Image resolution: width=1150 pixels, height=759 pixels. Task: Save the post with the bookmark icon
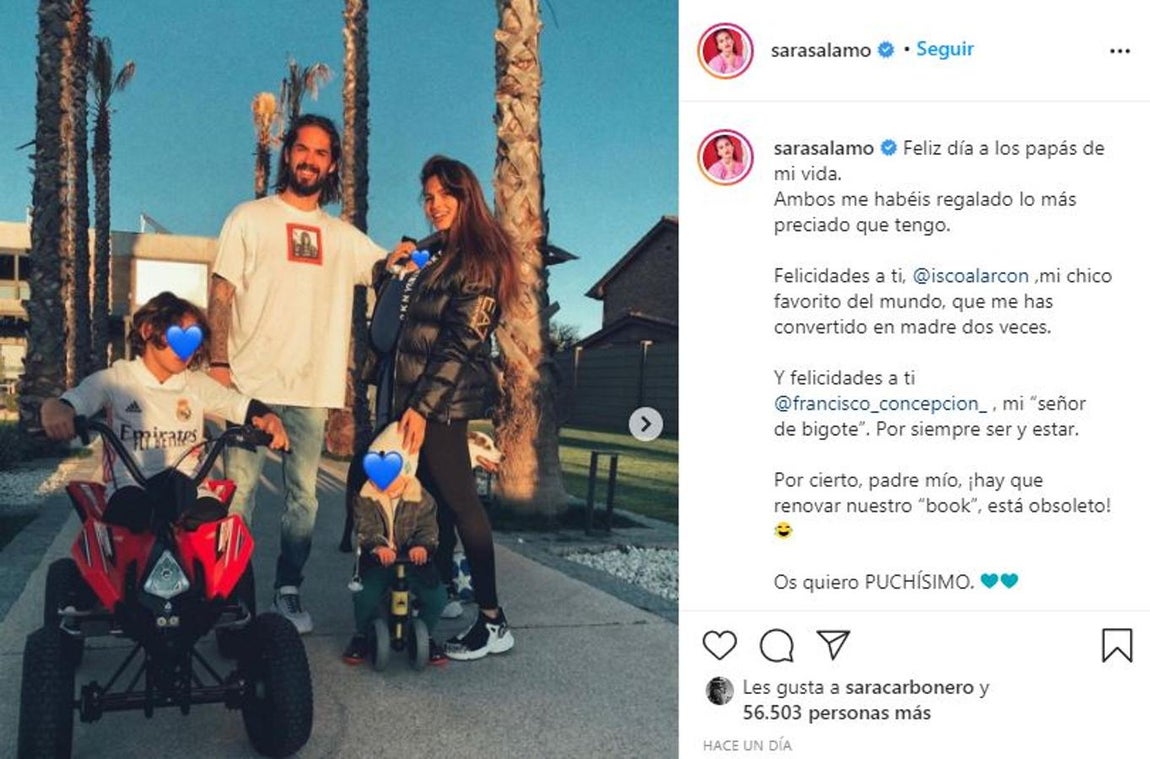(x=1116, y=645)
